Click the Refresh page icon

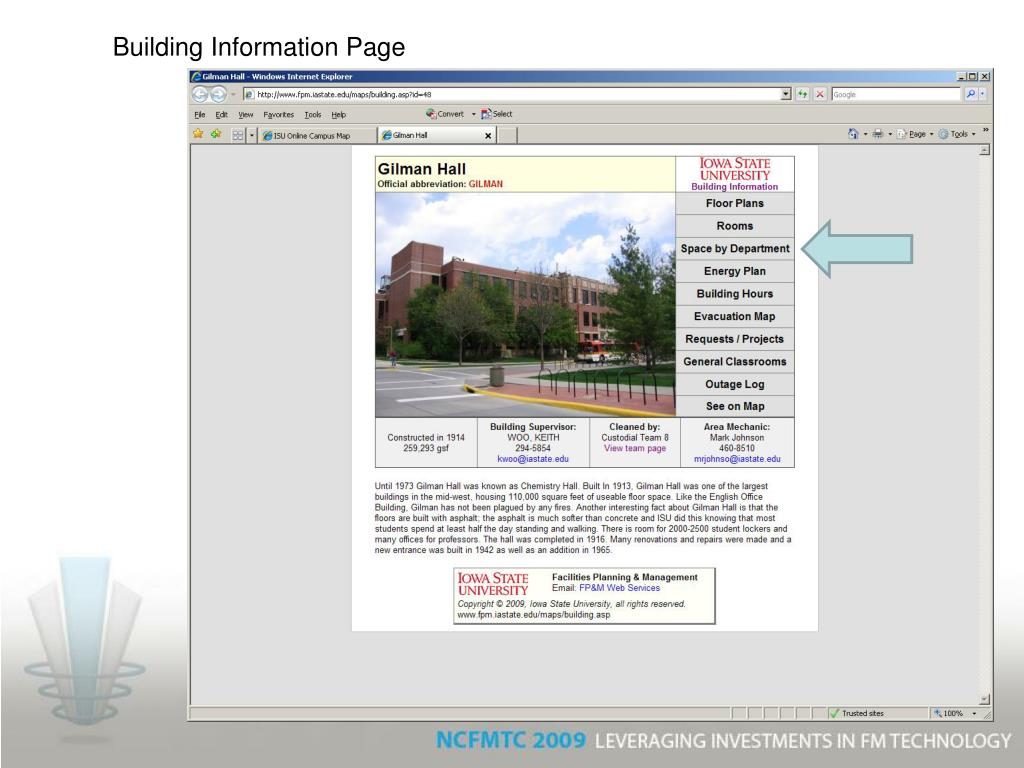tap(803, 94)
